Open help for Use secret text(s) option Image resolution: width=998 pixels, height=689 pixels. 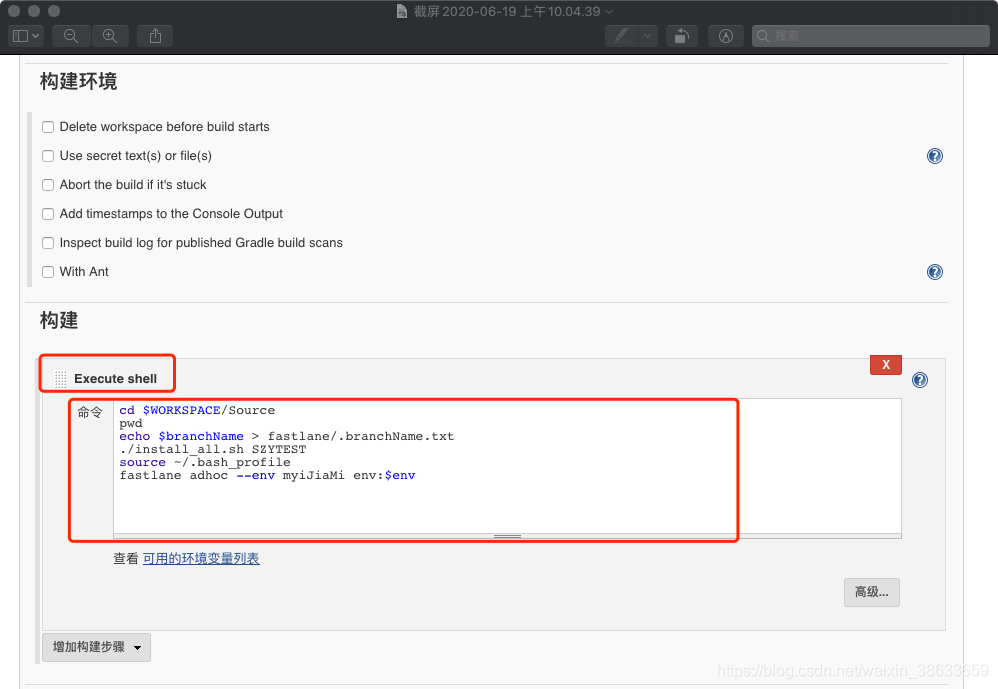934,156
